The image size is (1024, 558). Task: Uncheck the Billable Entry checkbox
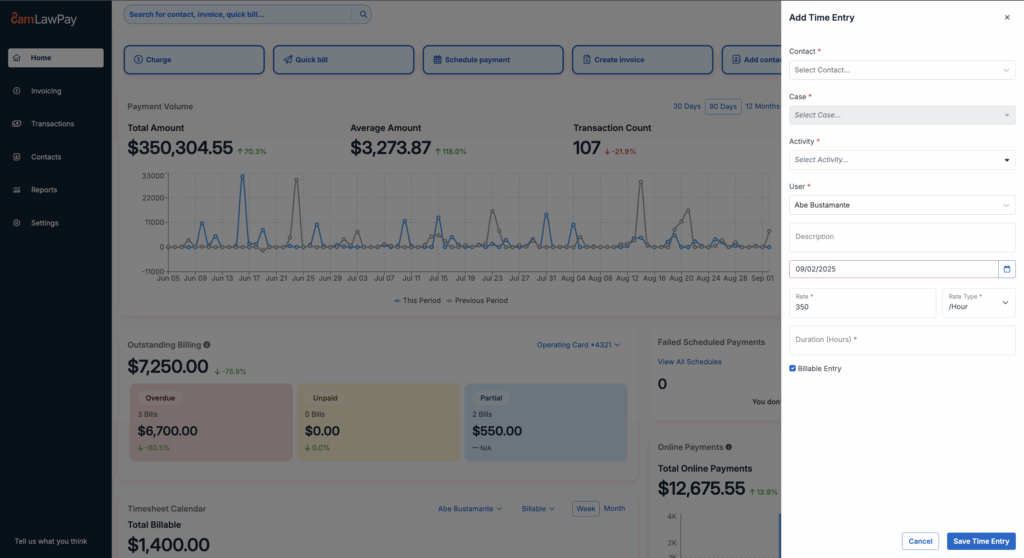tap(793, 368)
